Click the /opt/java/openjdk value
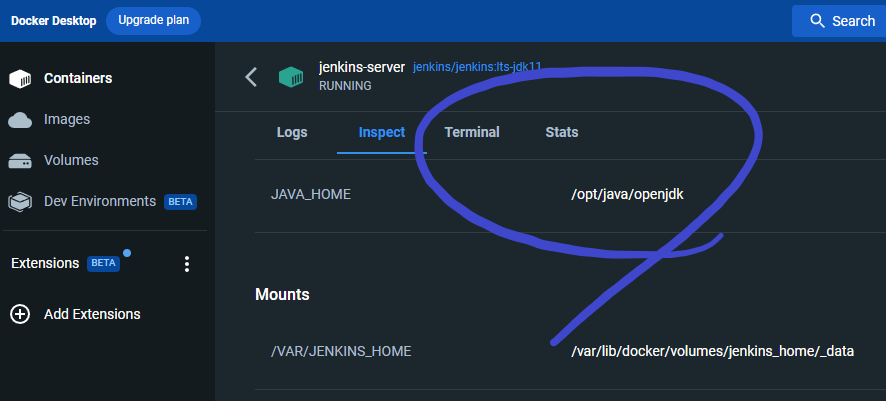This screenshot has width=886, height=401. click(x=628, y=194)
